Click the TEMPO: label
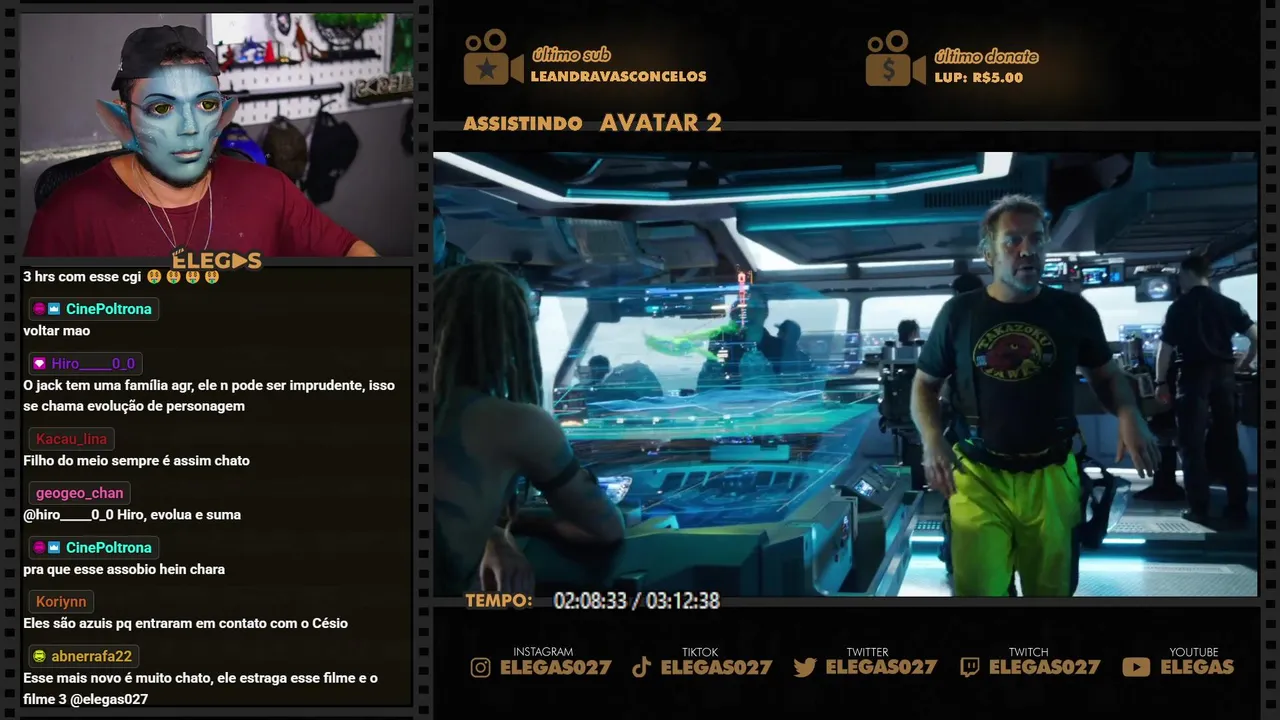 click(x=499, y=601)
